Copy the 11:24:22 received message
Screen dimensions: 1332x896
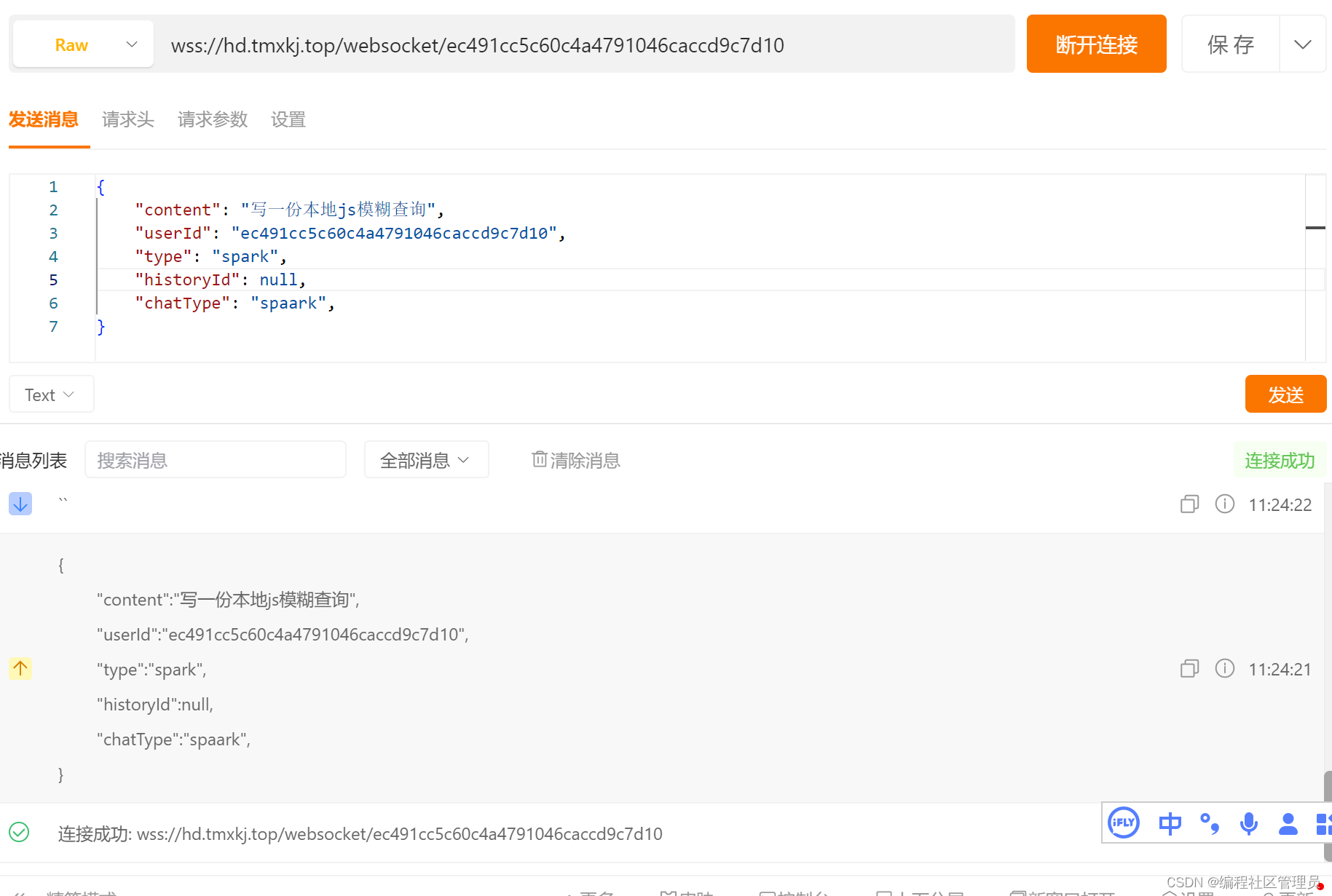point(1189,504)
